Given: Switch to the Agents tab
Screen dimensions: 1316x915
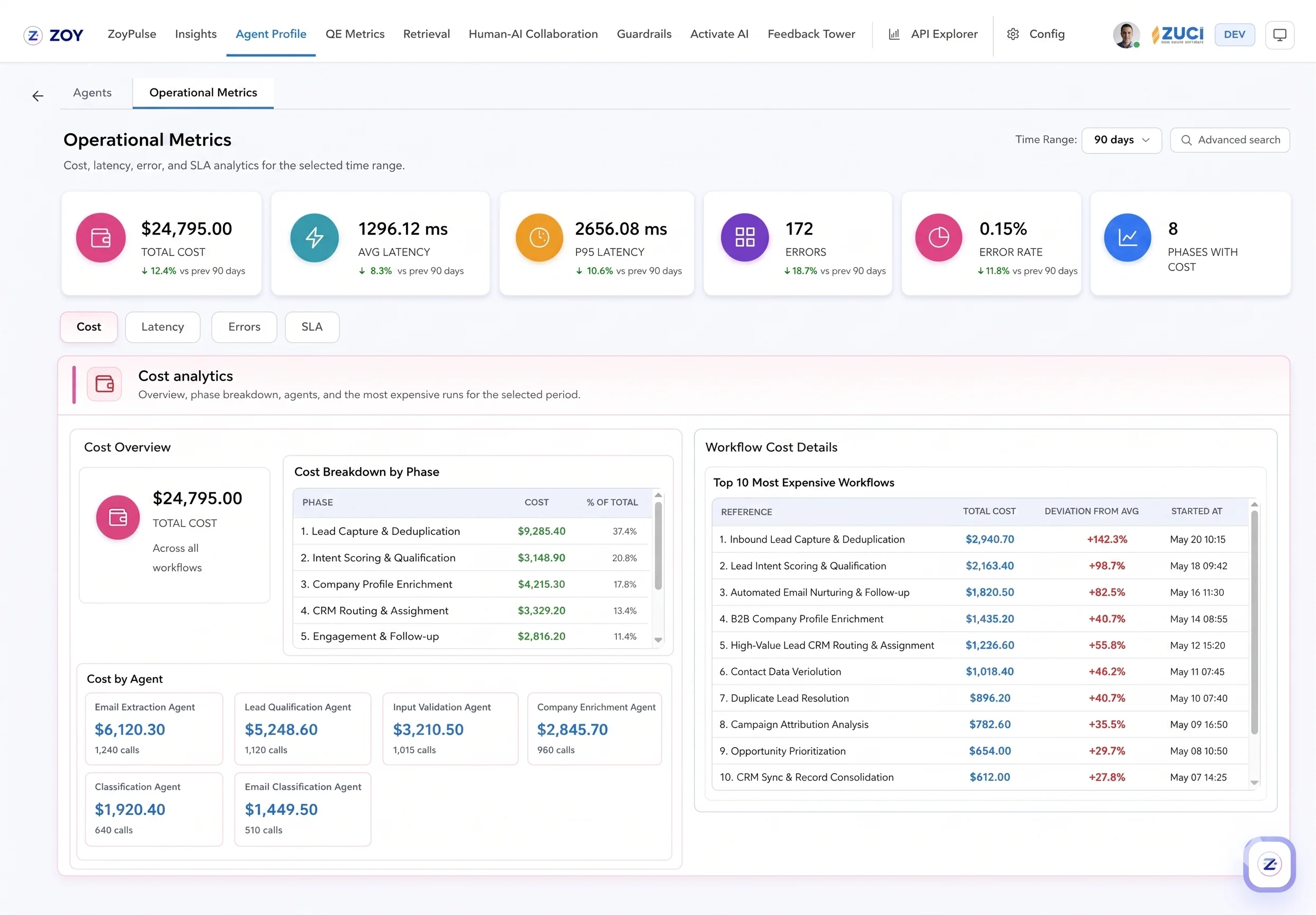Looking at the screenshot, I should pyautogui.click(x=92, y=93).
